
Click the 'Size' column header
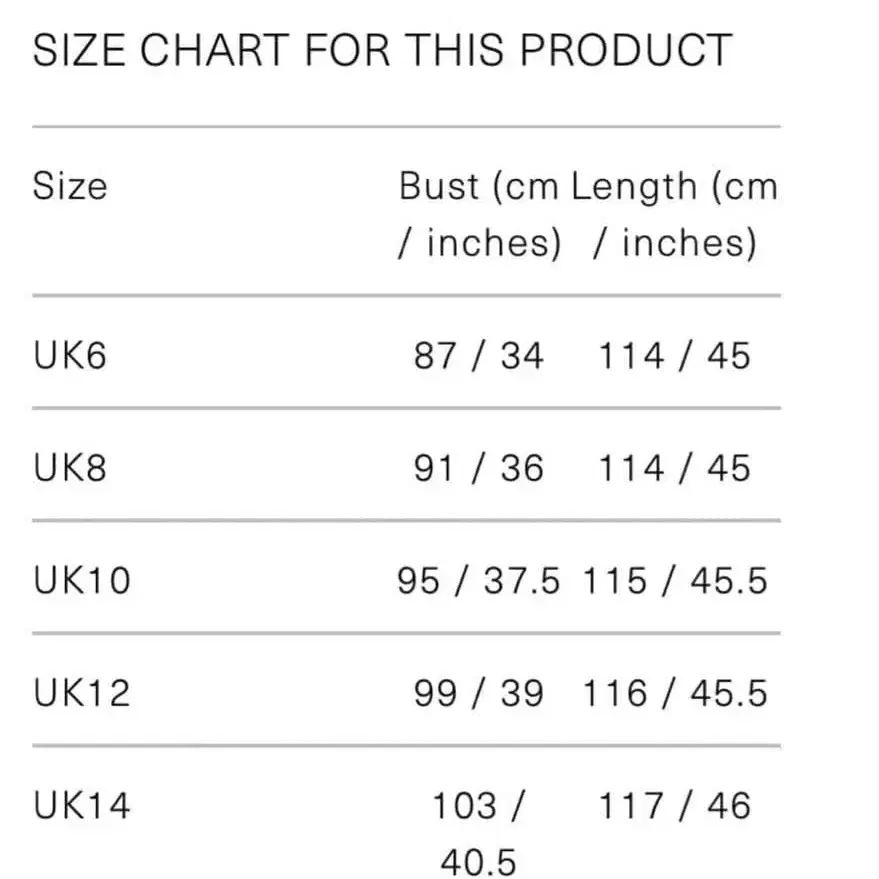pos(69,186)
